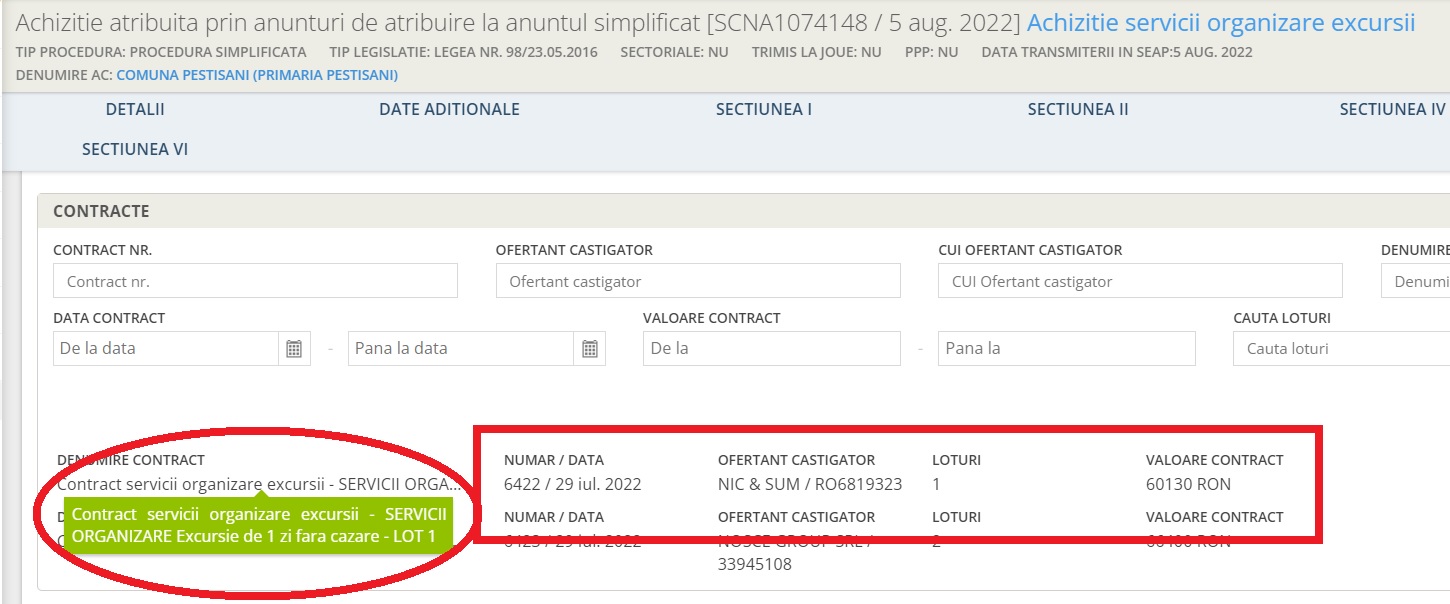Focus the Ofertant castigator search field
1450x604 pixels.
698,281
